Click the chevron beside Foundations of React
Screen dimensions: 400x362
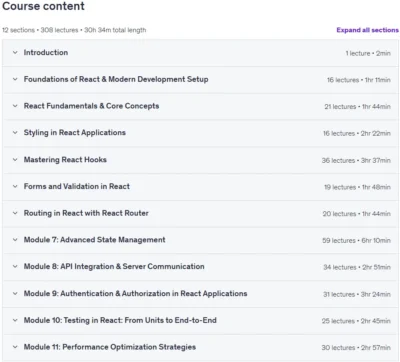point(15,79)
